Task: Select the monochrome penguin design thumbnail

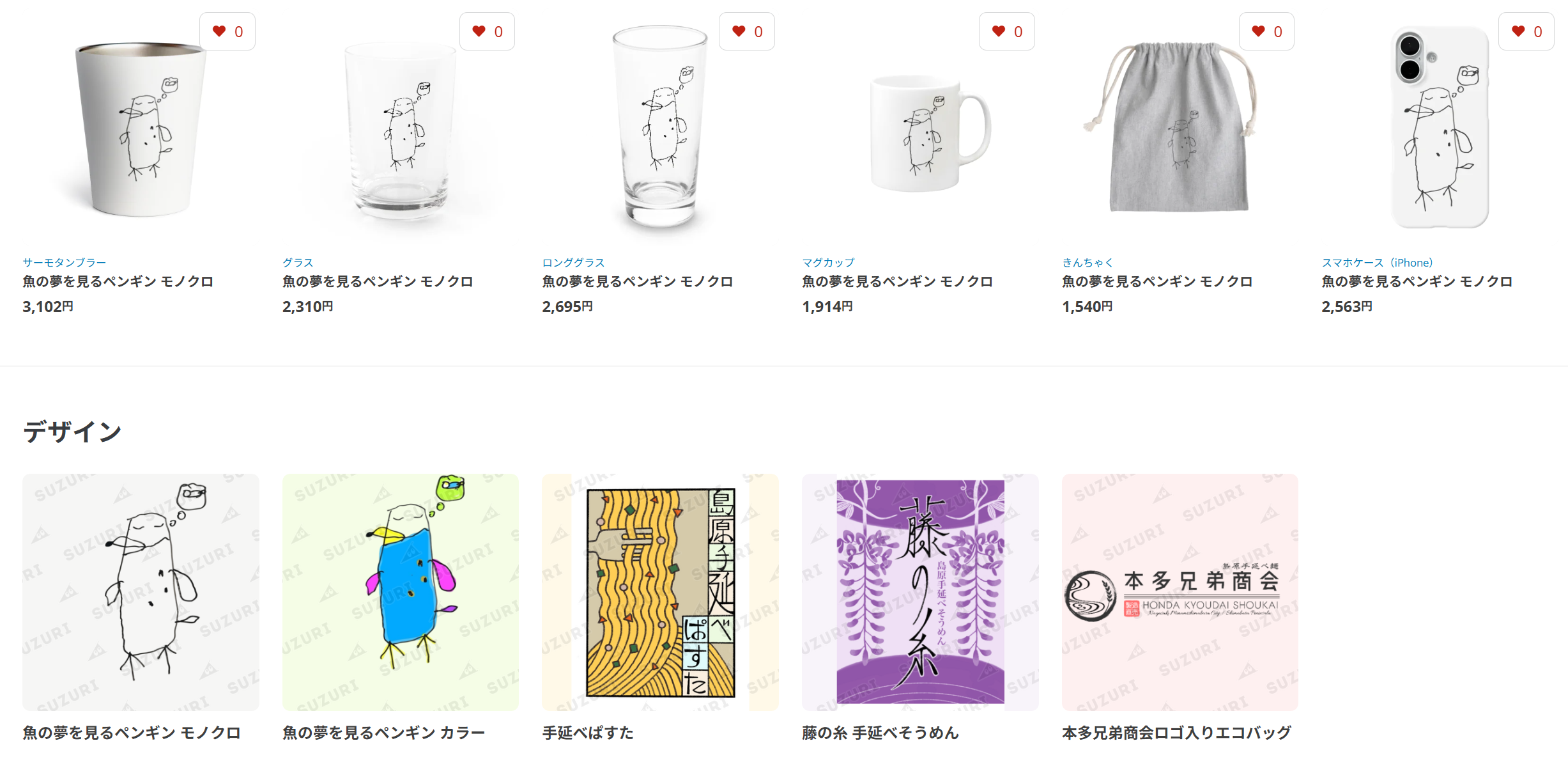Action: pos(141,592)
